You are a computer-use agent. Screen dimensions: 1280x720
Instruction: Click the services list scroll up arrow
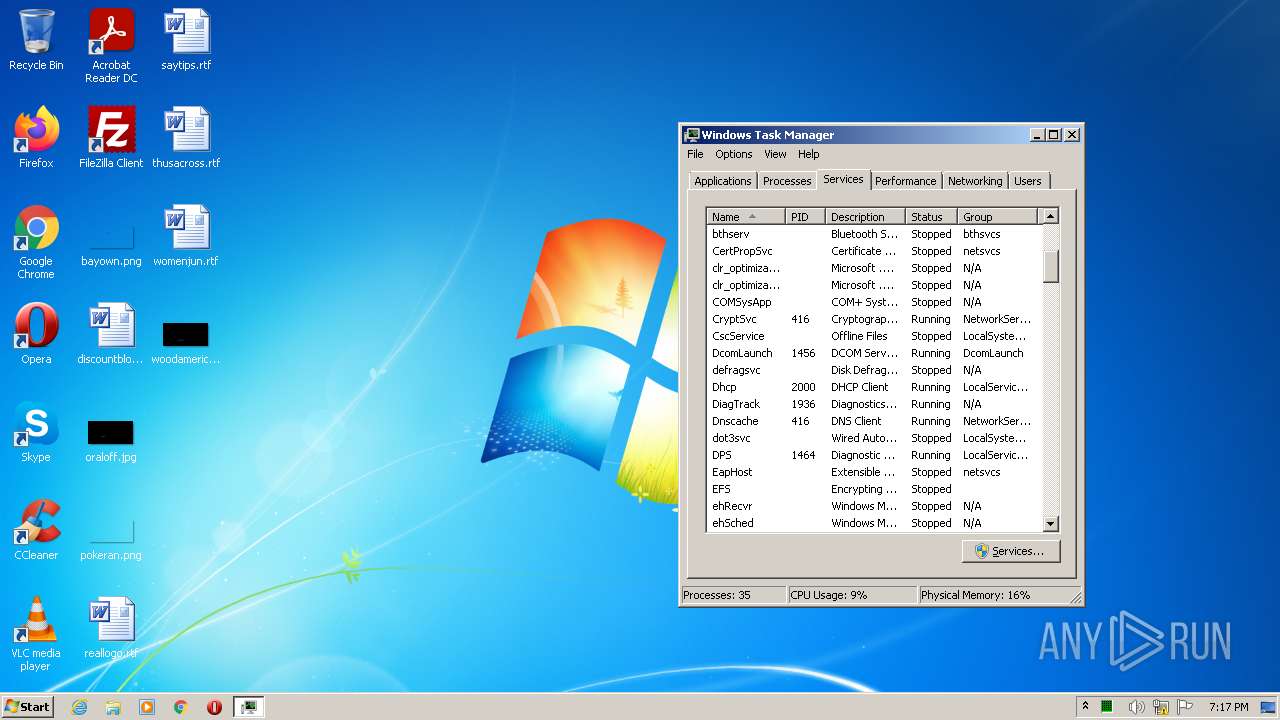pos(1050,216)
